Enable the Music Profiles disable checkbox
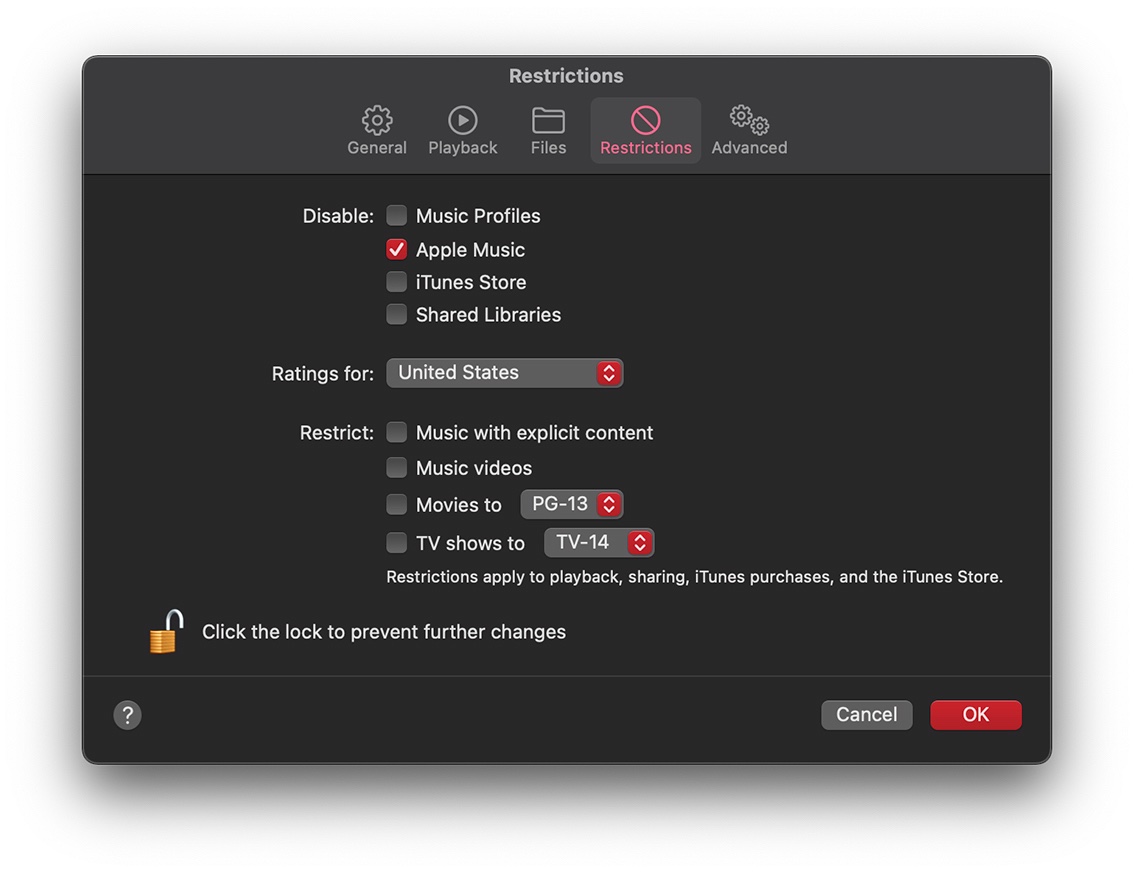The height and width of the screenshot is (873, 1134). (x=396, y=216)
